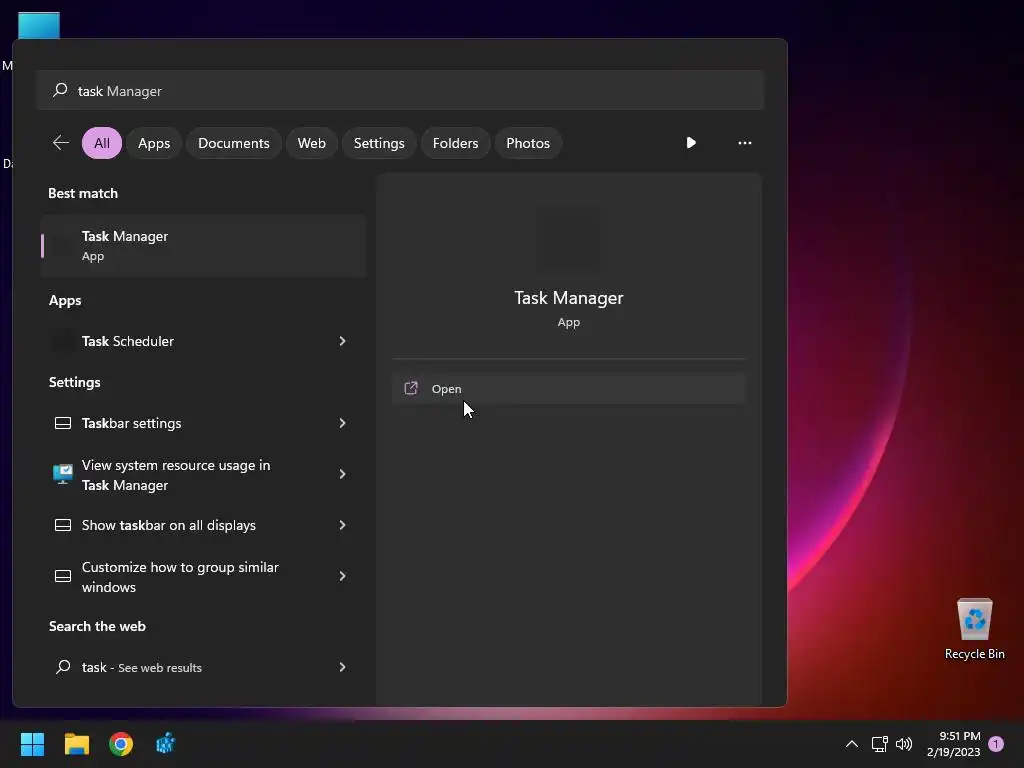
Task: Click the search magnifier icon in search box
Action: point(60,90)
